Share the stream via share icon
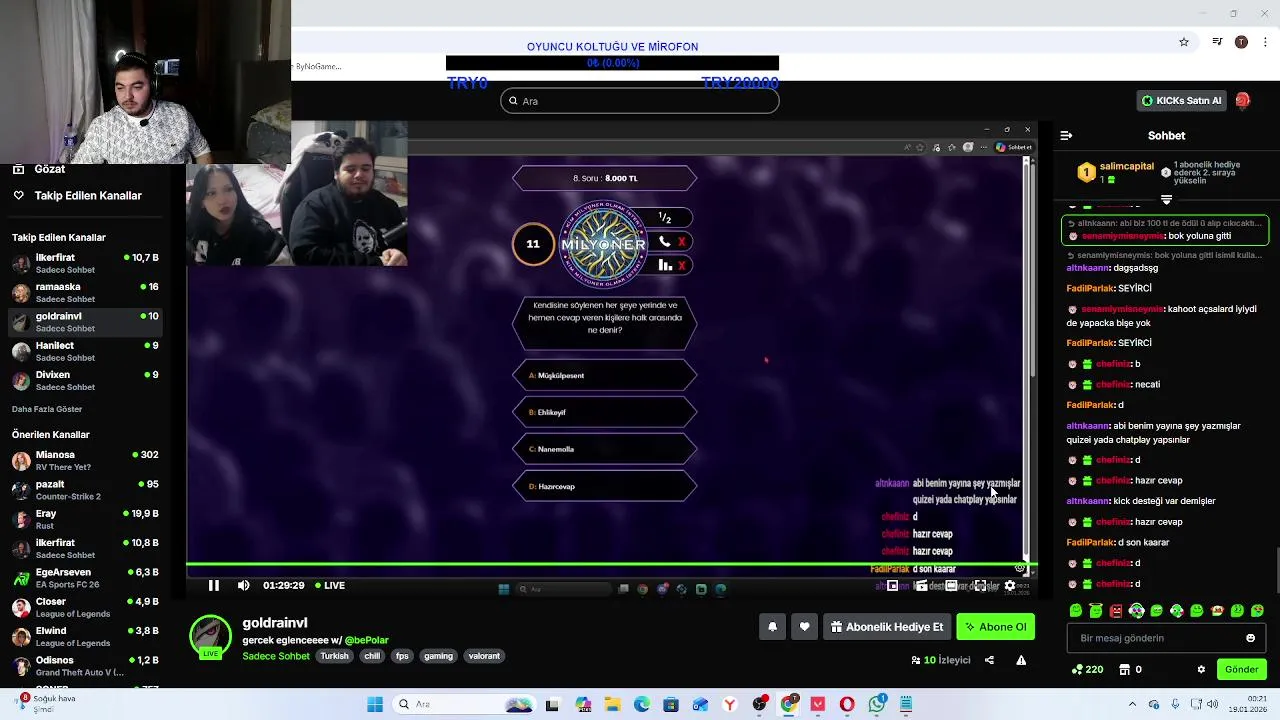Viewport: 1280px width, 720px height. pos(989,660)
